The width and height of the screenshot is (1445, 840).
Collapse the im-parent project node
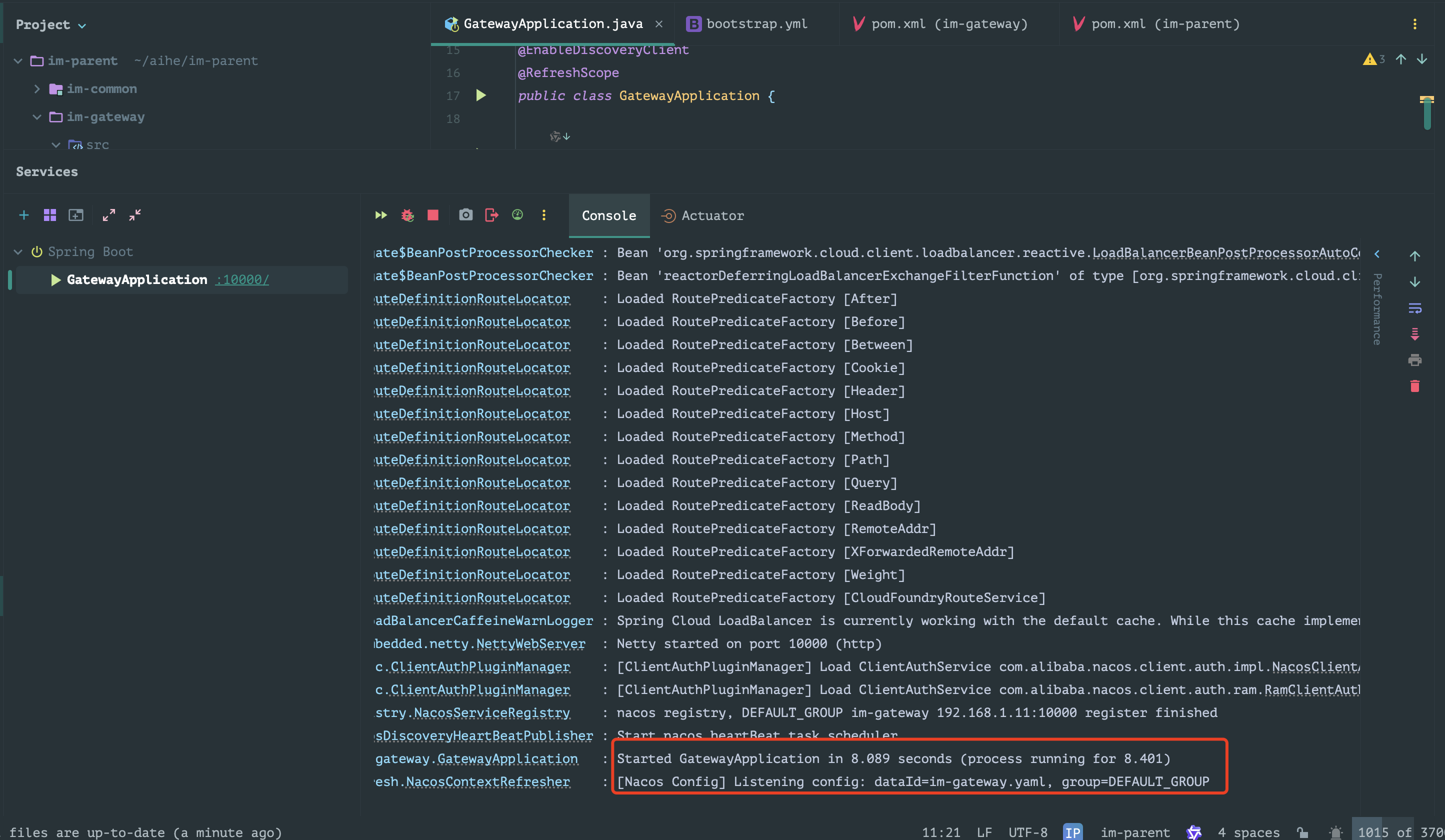[x=18, y=61]
